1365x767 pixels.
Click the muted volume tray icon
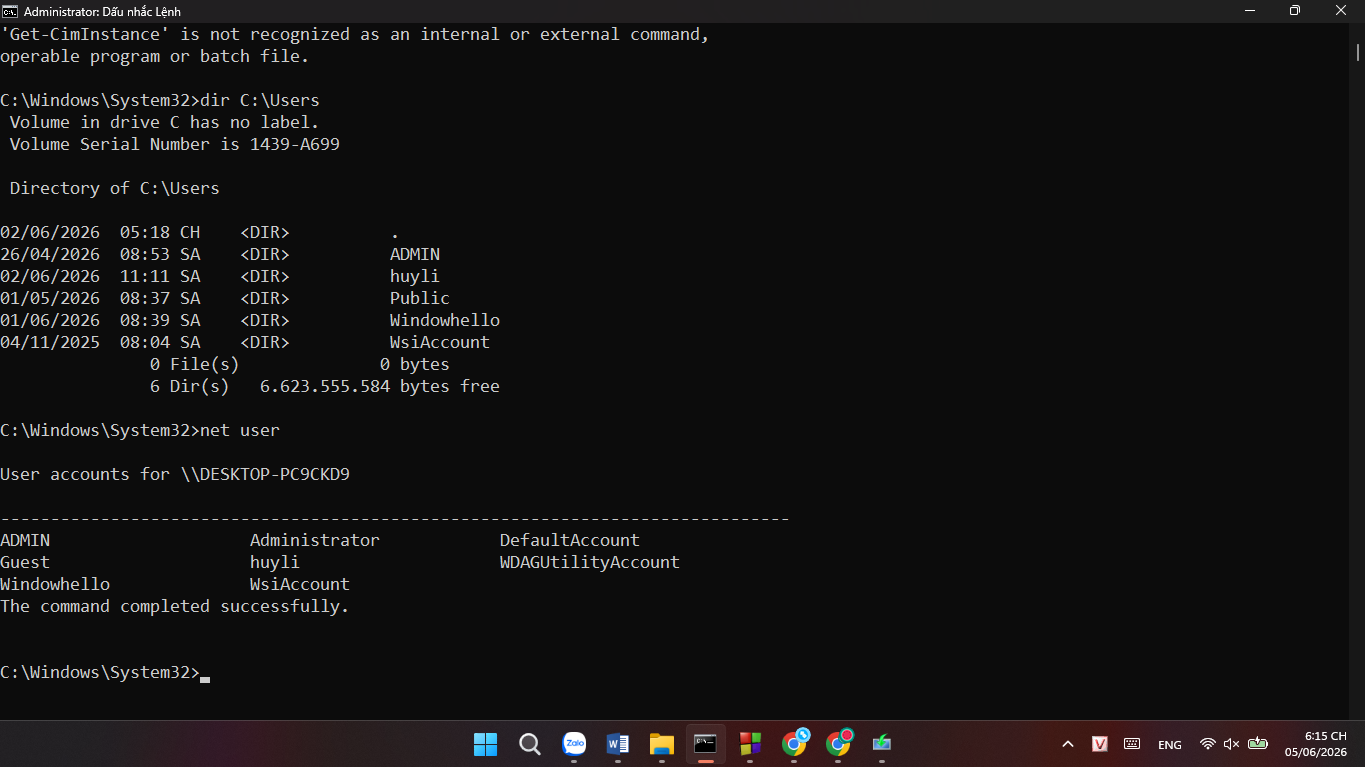coord(1232,744)
